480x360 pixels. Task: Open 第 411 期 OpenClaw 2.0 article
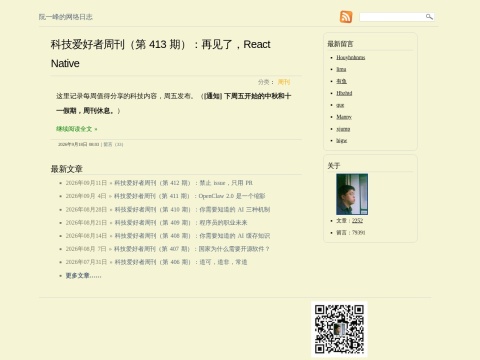189,196
